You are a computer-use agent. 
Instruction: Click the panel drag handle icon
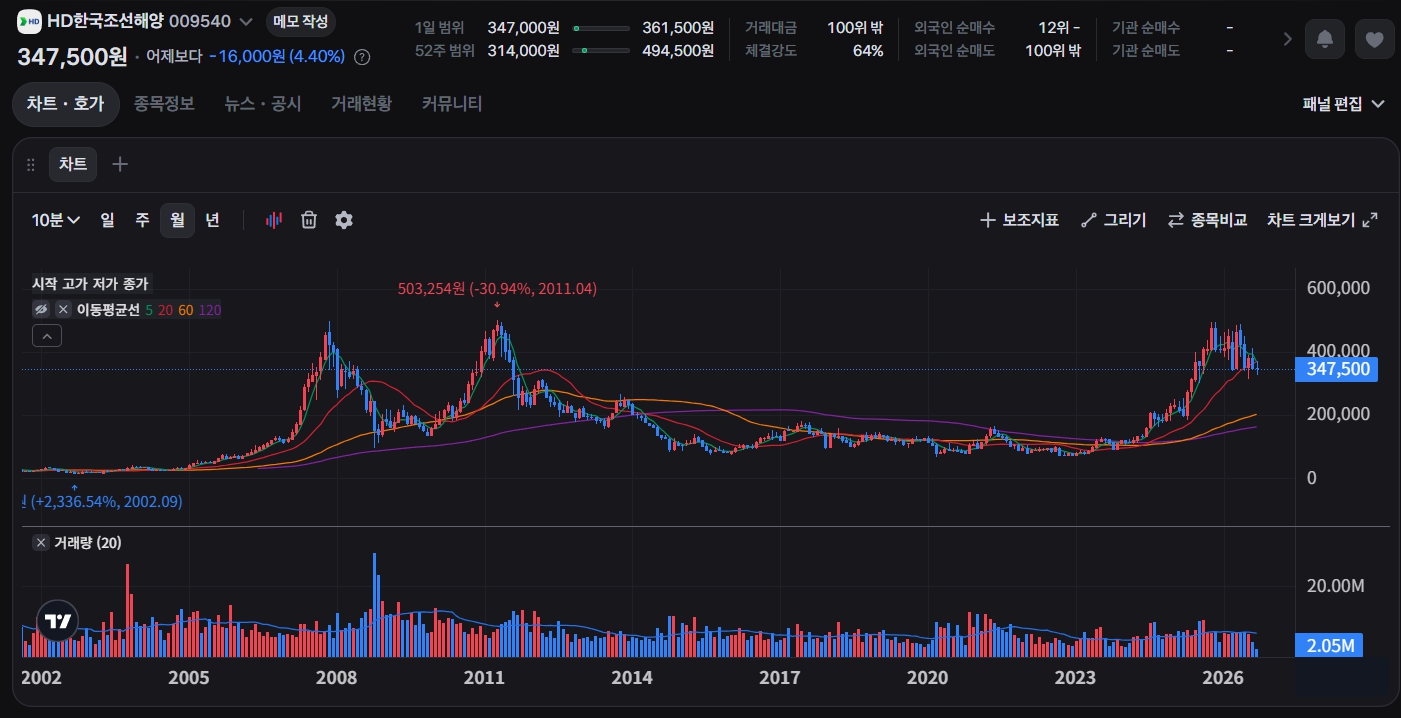click(x=30, y=165)
